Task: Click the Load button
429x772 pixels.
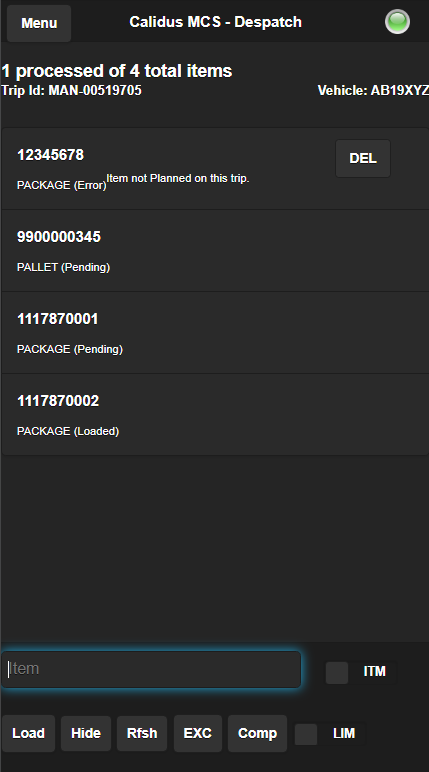Action: click(29, 733)
